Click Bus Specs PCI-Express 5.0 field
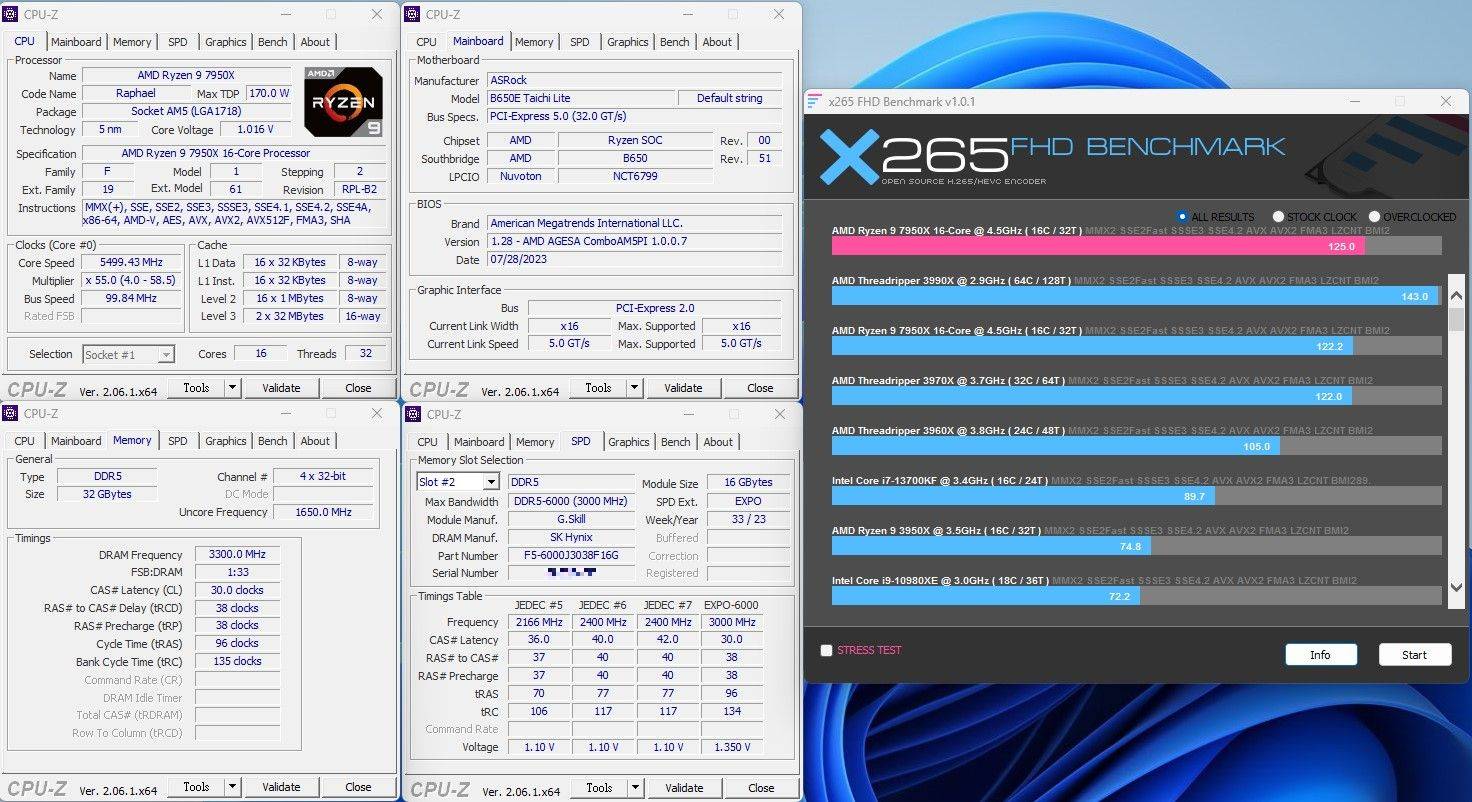1472x802 pixels. point(634,116)
